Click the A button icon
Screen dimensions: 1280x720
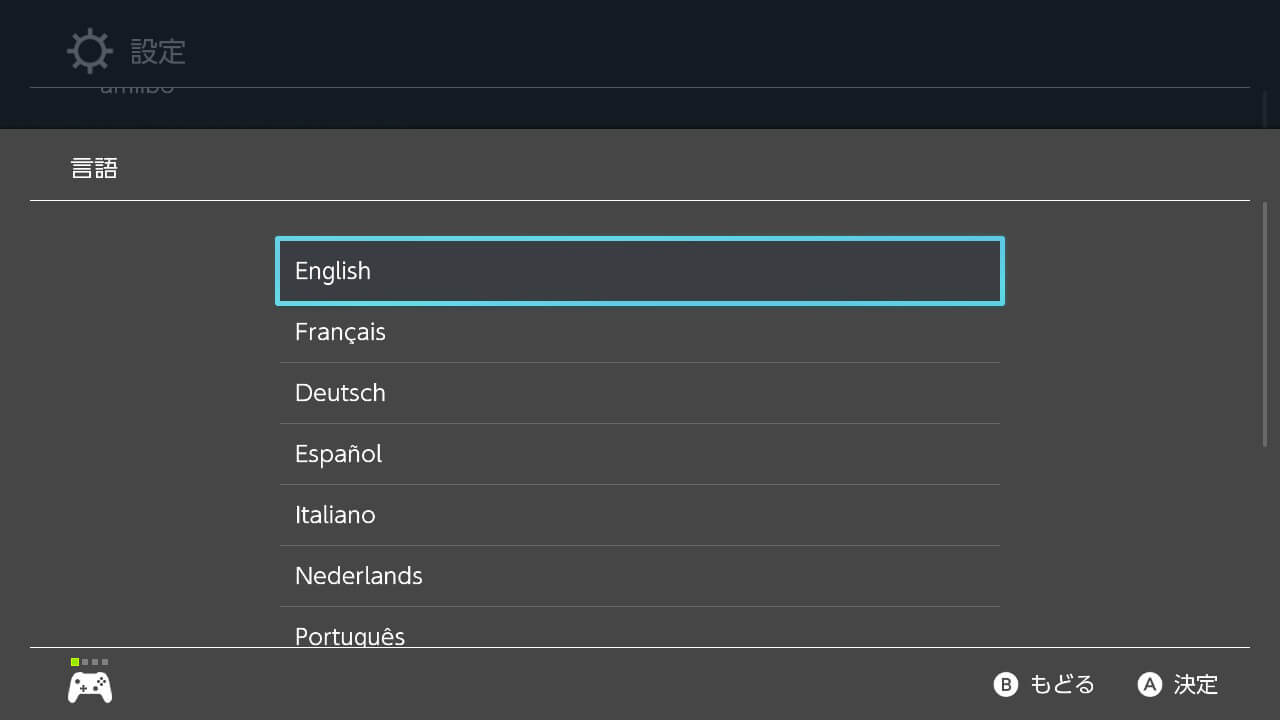click(1150, 684)
